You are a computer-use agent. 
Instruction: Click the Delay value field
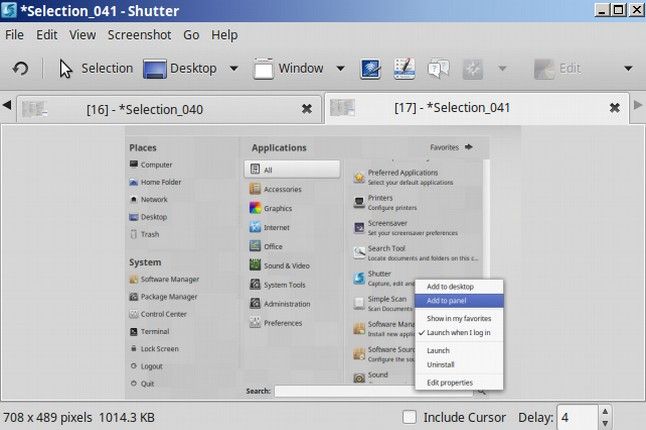[577, 417]
